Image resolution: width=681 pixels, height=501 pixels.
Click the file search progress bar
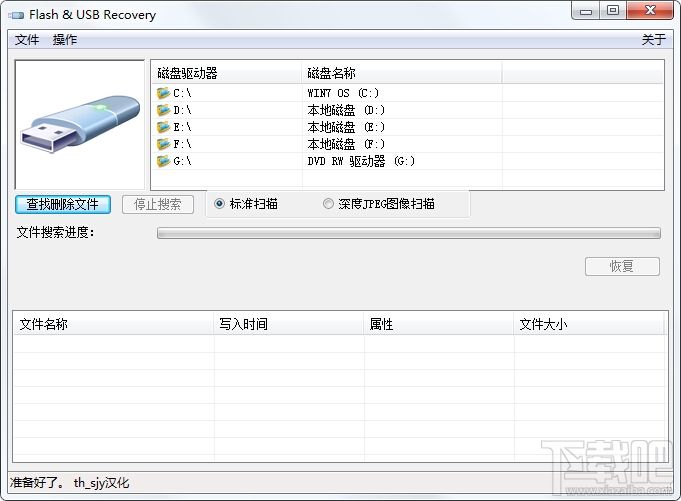click(x=409, y=233)
